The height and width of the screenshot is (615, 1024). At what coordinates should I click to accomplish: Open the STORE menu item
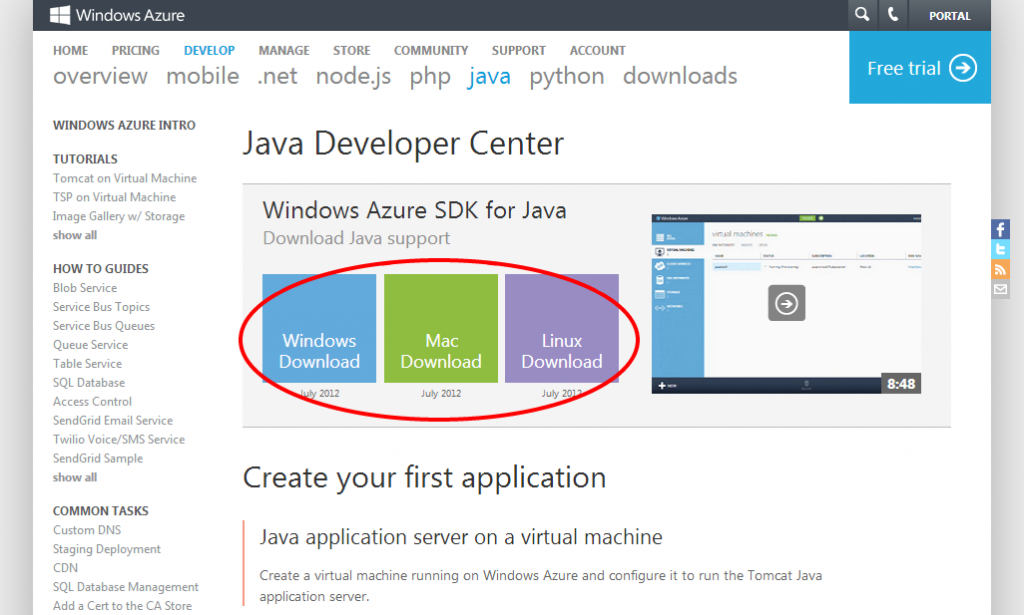[x=351, y=50]
